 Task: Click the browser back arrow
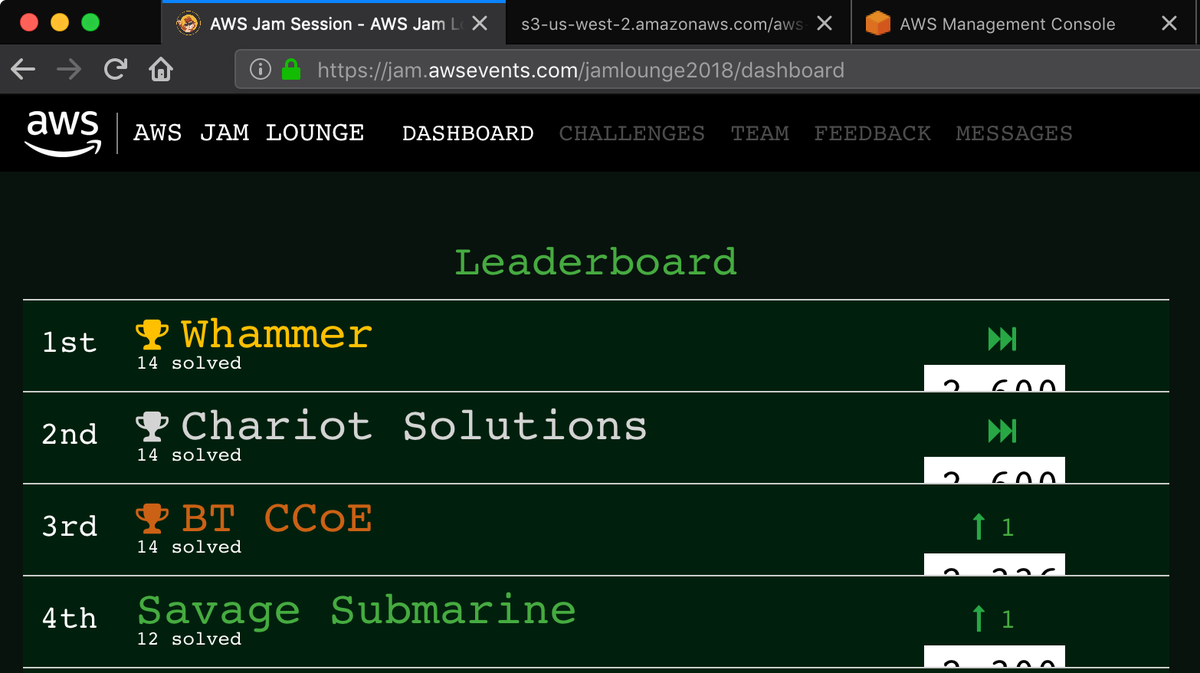[23, 69]
